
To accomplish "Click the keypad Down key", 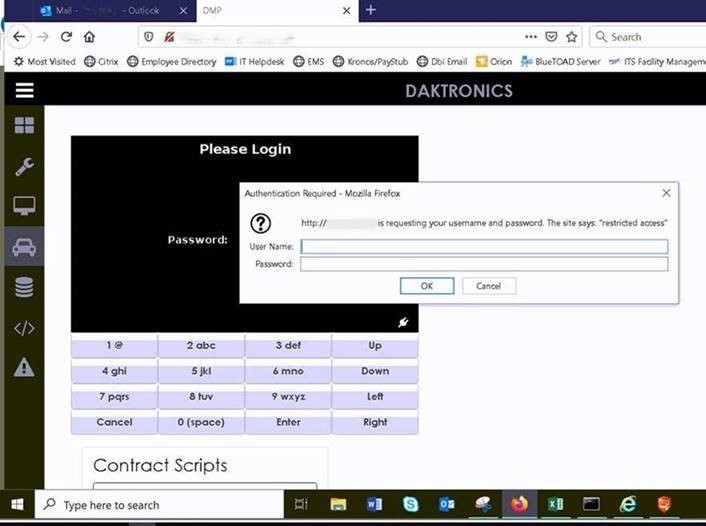I will tap(375, 371).
